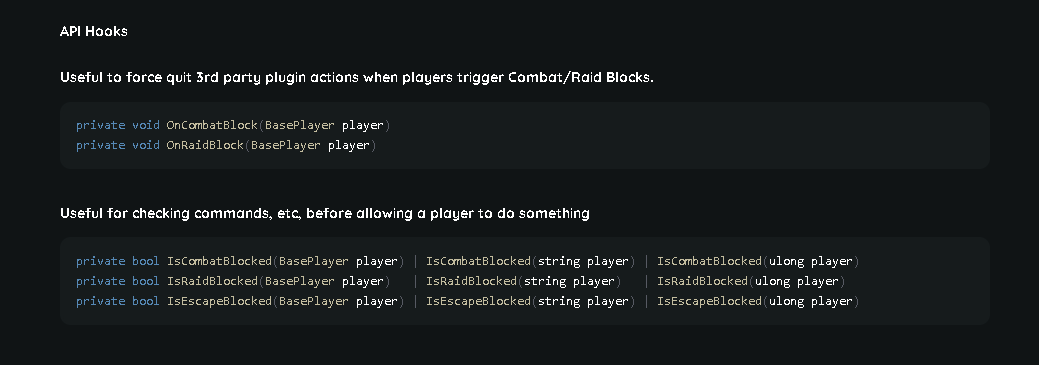The width and height of the screenshot is (1039, 365).
Task: Click IsCombatBlocked with string player parameter
Action: (x=530, y=261)
